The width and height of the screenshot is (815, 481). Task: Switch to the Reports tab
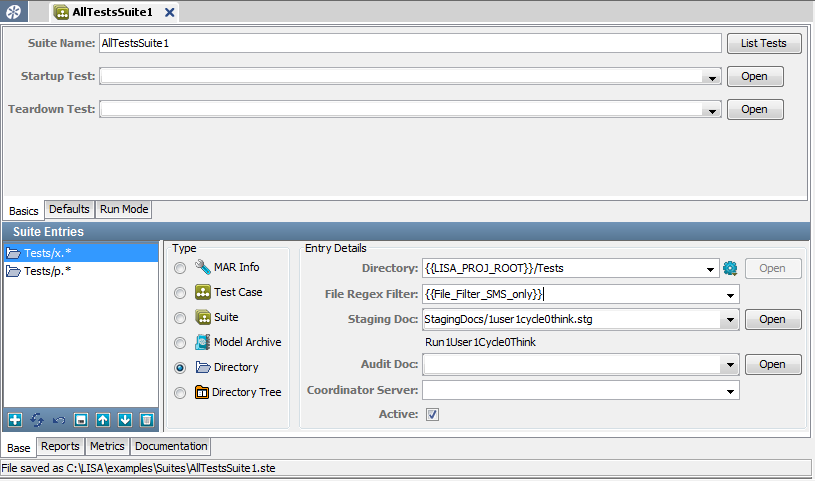60,446
